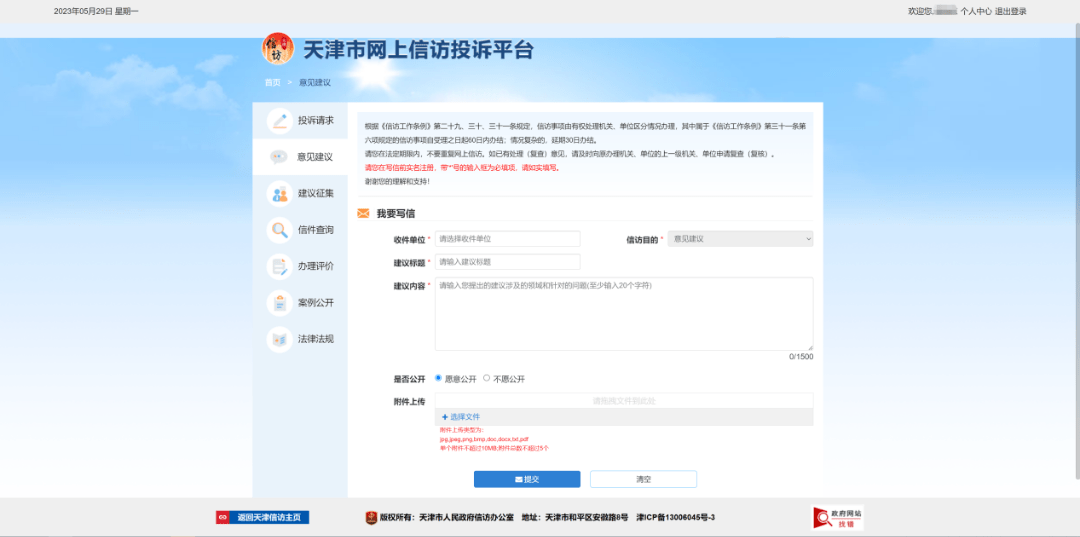Select the 不愿公开 radio button
1080x537 pixels.
487,379
